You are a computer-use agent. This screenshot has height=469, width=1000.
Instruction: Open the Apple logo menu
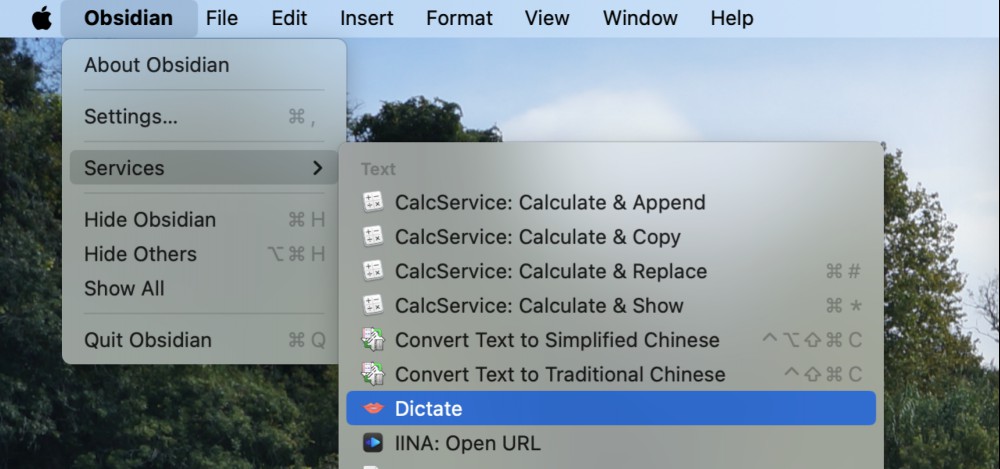[41, 18]
